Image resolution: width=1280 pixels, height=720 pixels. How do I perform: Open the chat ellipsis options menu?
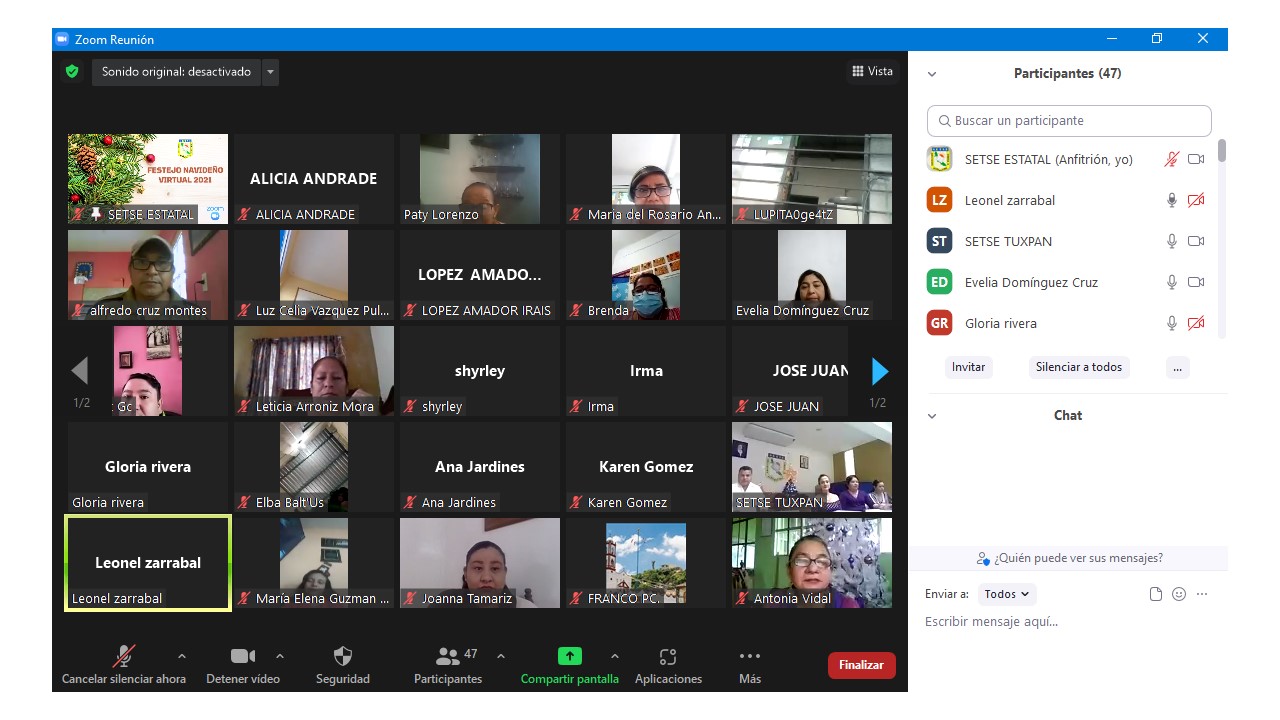tap(1202, 594)
